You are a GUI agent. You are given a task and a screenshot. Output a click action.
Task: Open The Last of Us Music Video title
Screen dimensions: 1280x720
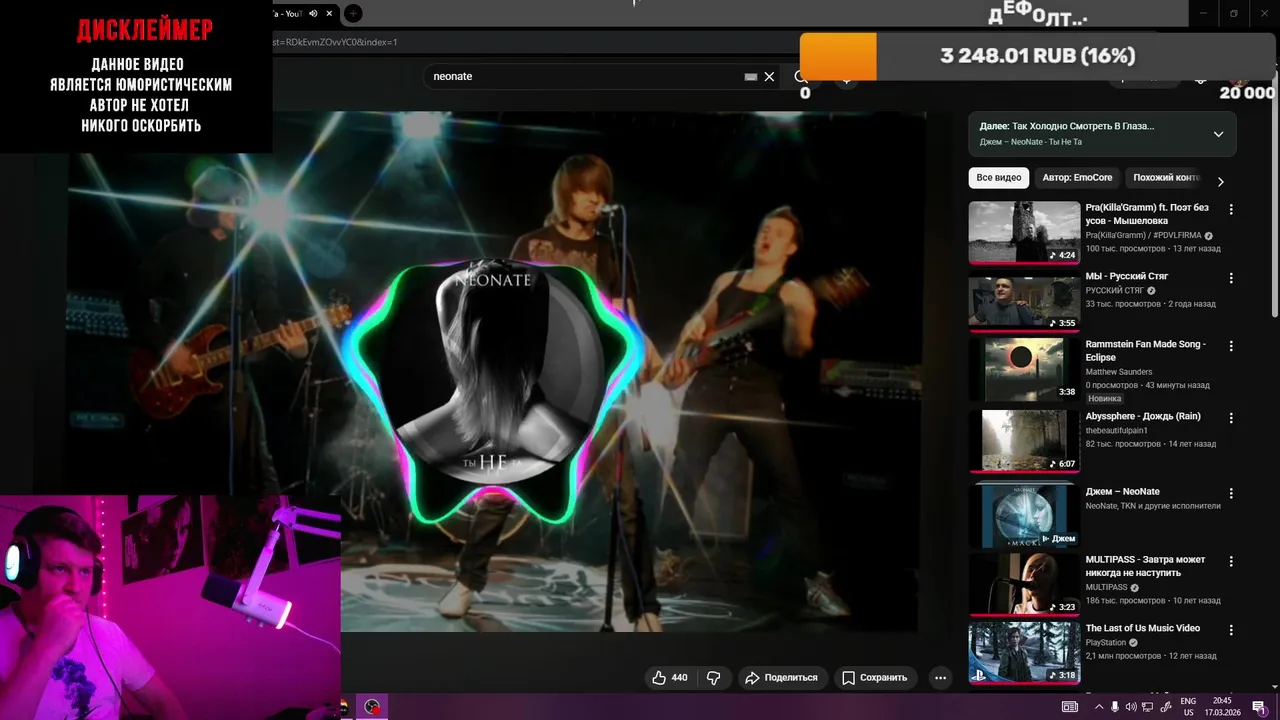(x=1143, y=628)
